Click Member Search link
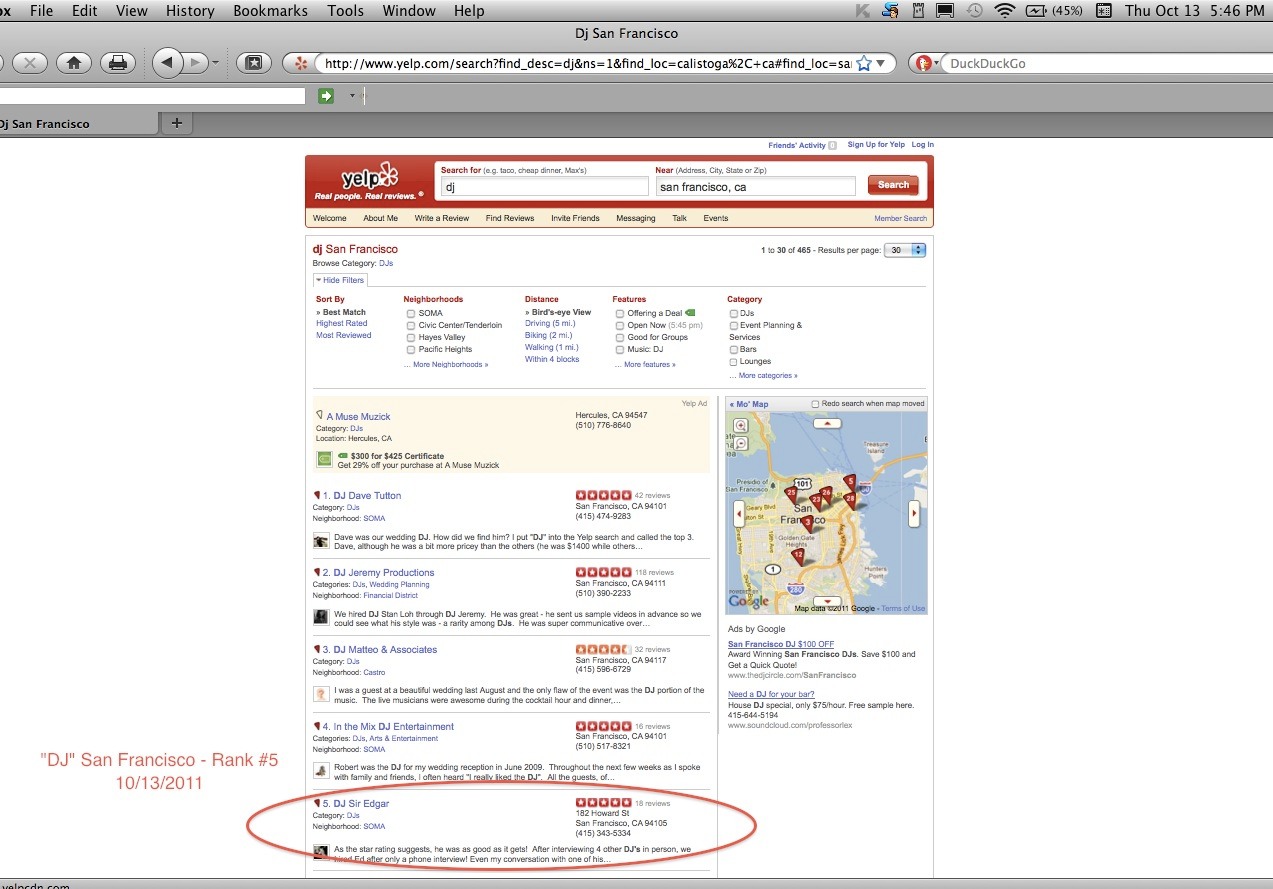This screenshot has width=1273, height=889. coord(901,218)
